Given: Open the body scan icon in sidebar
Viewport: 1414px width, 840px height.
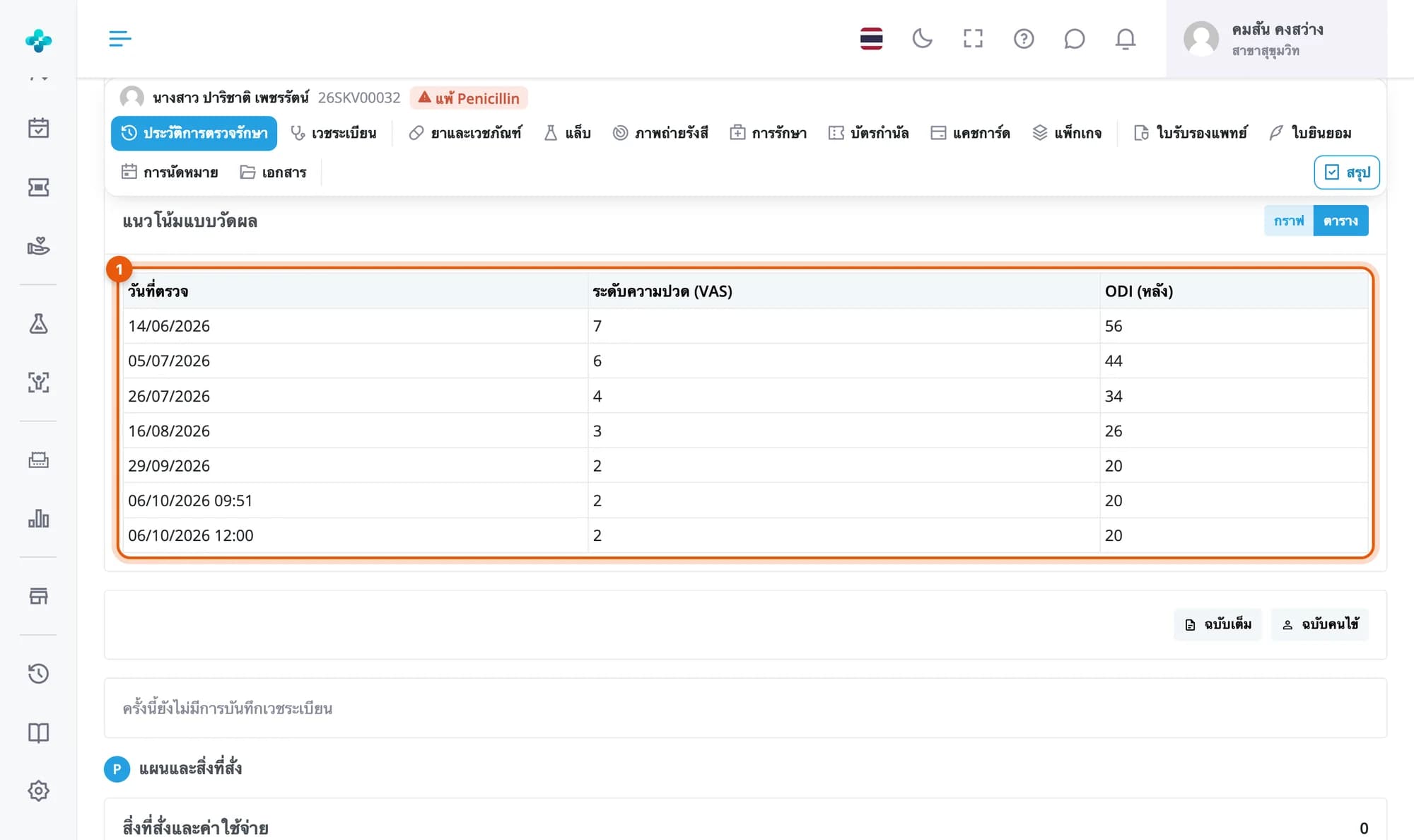Looking at the screenshot, I should click(x=38, y=382).
